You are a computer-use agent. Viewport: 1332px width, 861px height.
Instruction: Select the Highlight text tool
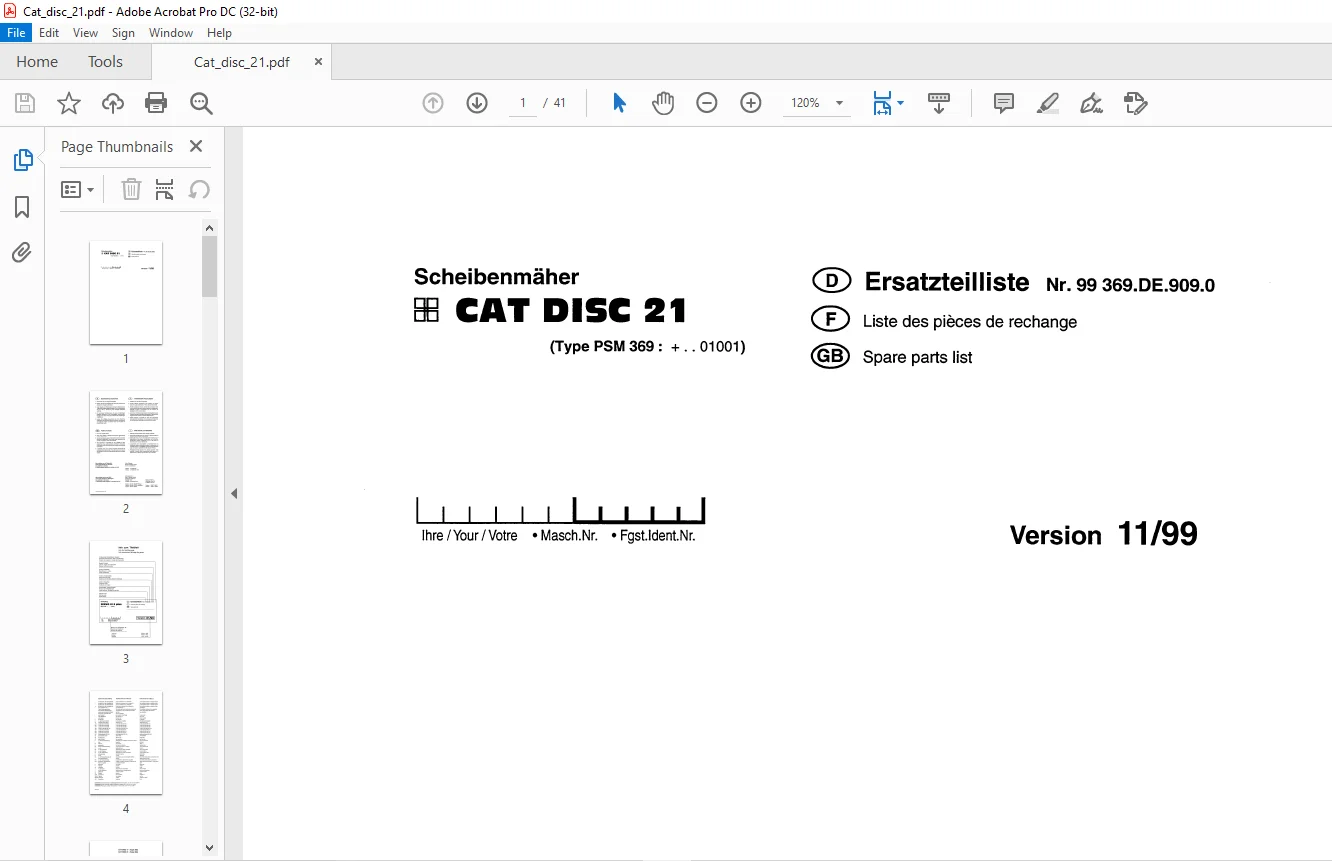point(1048,103)
